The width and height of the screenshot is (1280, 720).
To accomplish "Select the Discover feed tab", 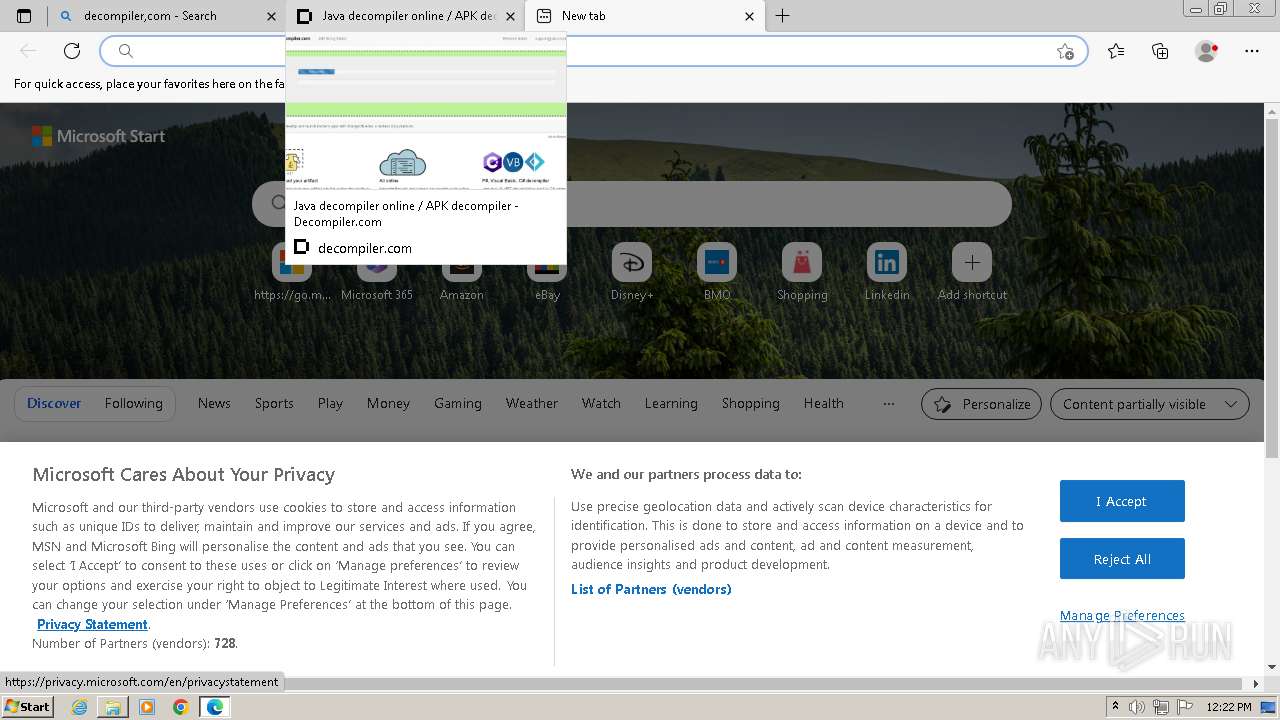I will pyautogui.click(x=54, y=403).
